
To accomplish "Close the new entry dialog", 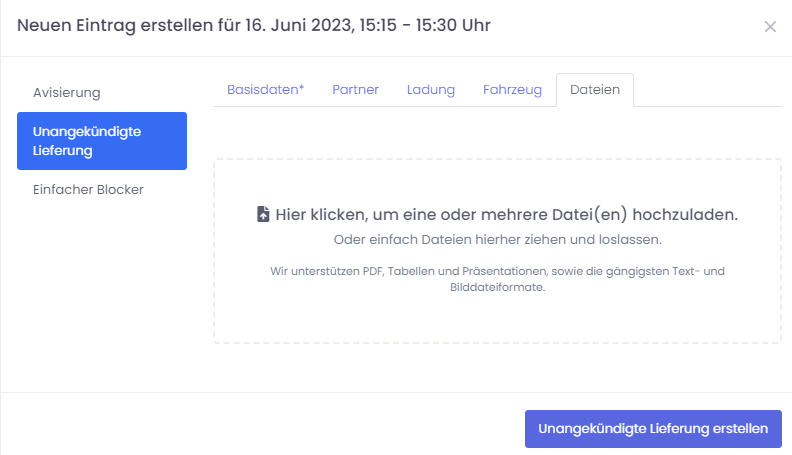I will coord(770,27).
